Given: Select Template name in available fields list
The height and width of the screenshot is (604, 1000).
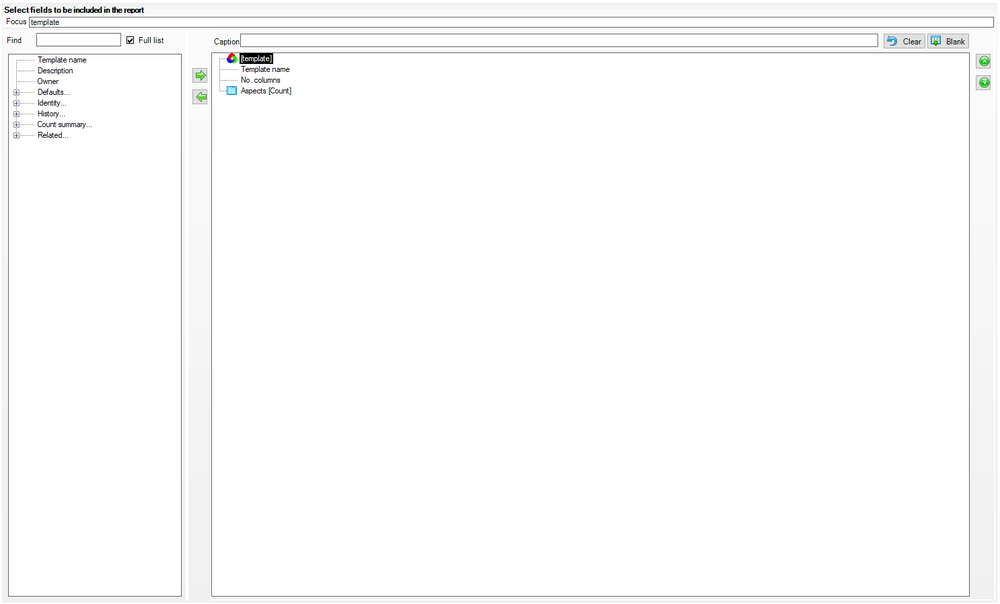Looking at the screenshot, I should tap(62, 60).
